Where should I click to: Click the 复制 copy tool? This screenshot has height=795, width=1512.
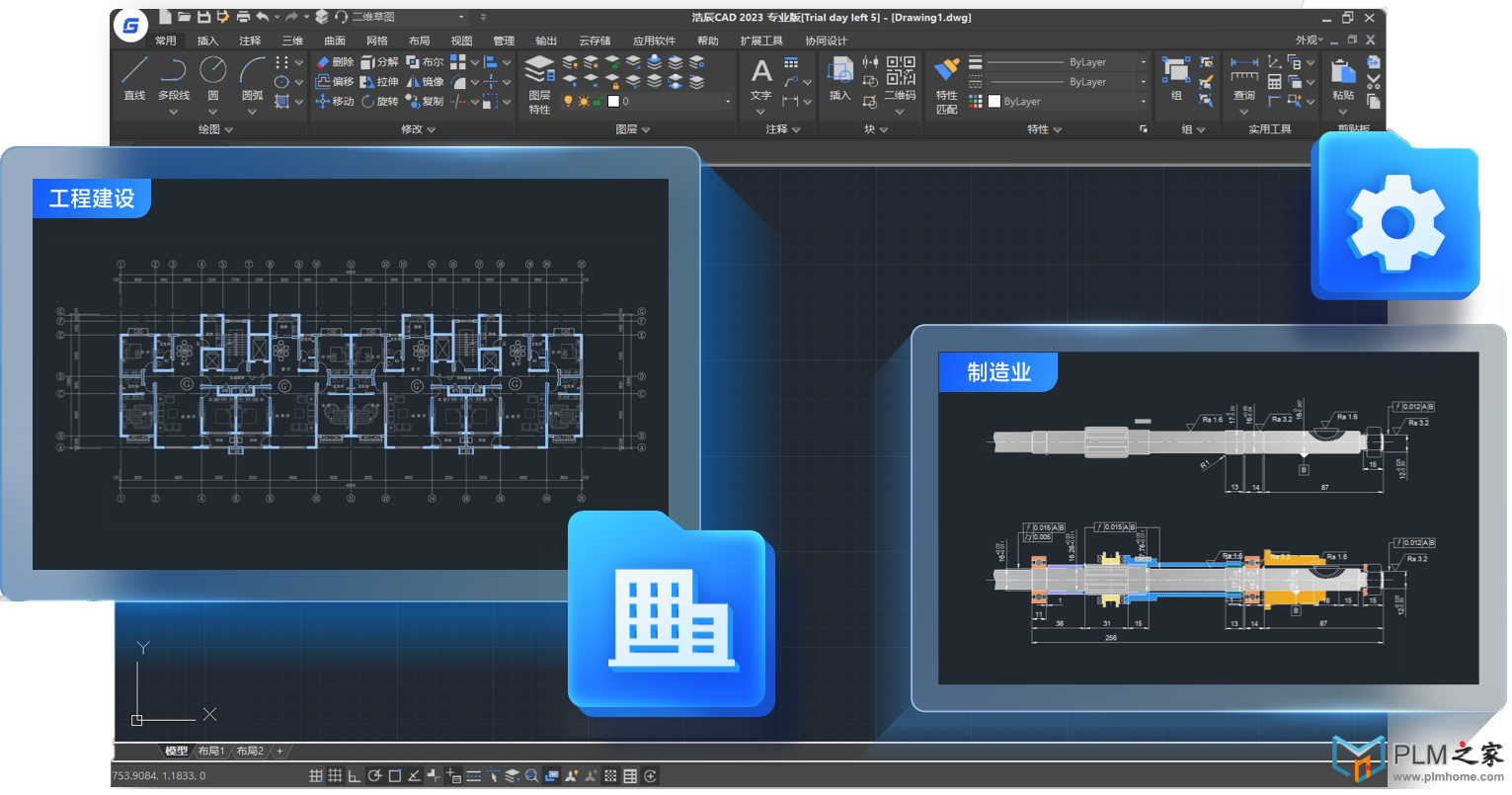[x=426, y=102]
